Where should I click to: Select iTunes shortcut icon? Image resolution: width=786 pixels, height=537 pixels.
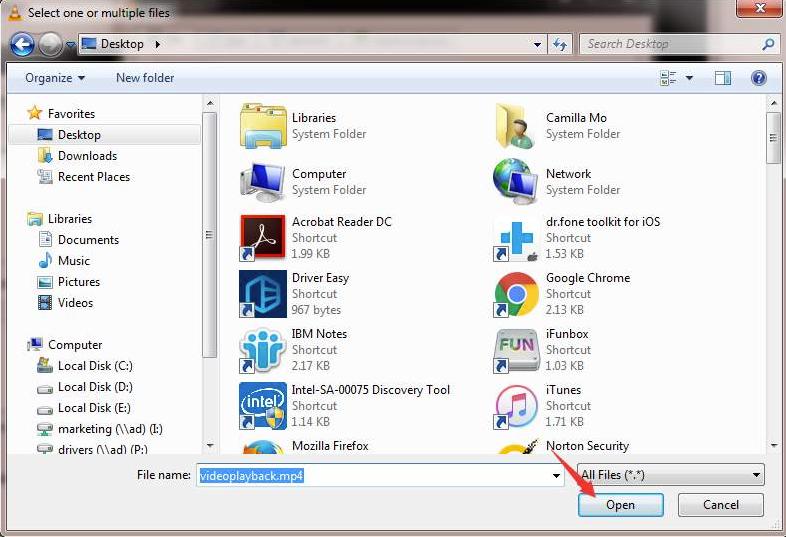click(516, 406)
